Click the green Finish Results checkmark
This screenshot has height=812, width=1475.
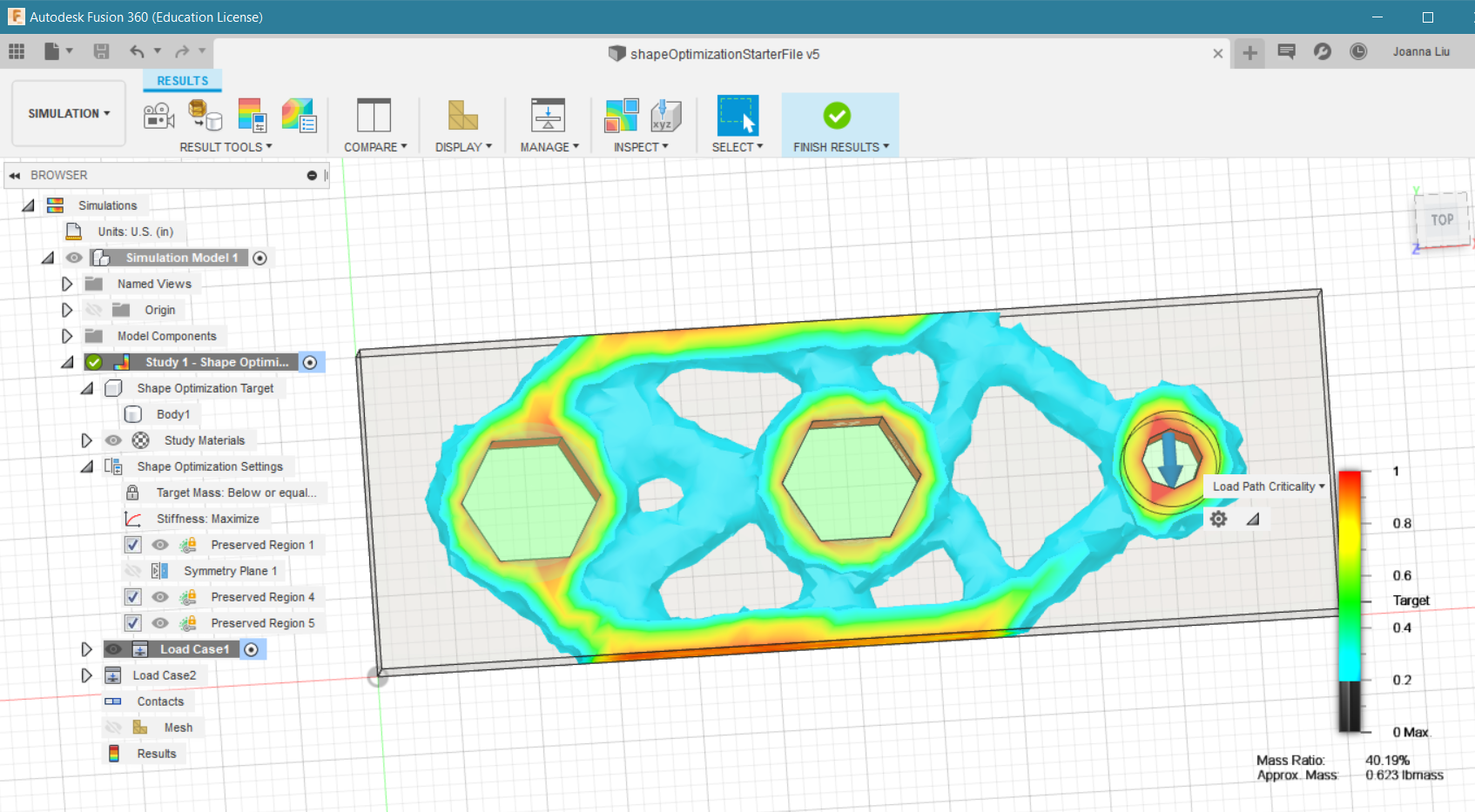(x=837, y=115)
